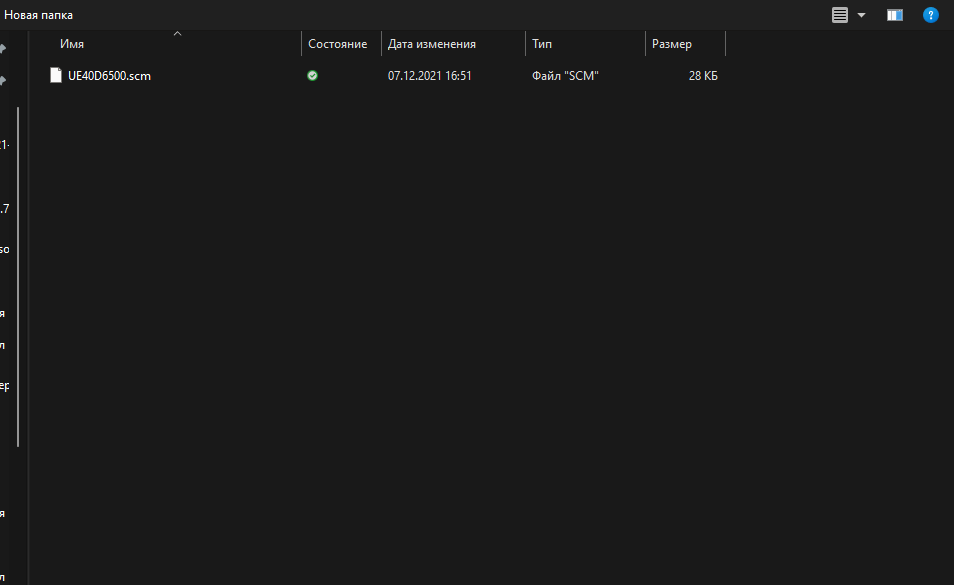
Task: Sort by the Дата изменения column header
Action: click(431, 44)
